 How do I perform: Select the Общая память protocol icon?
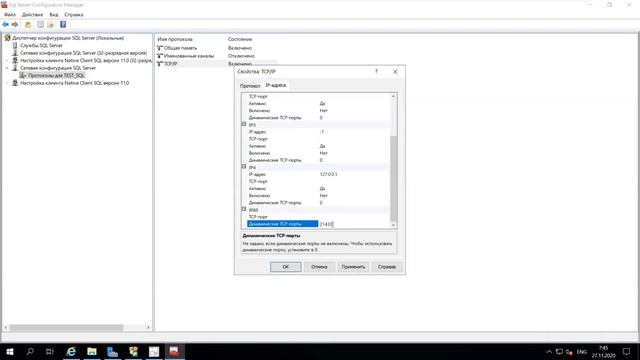pos(160,48)
